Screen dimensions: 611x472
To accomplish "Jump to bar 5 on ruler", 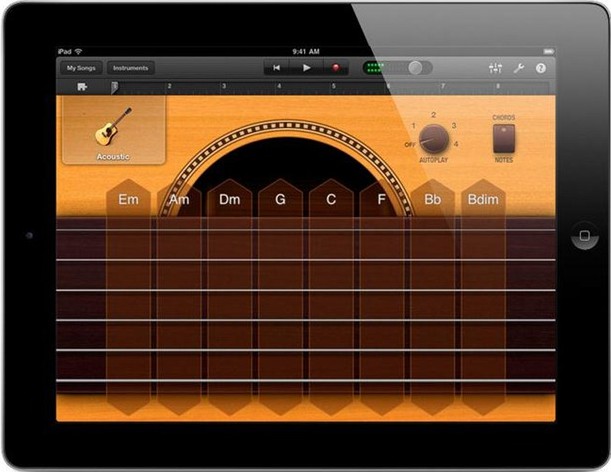I will (334, 86).
